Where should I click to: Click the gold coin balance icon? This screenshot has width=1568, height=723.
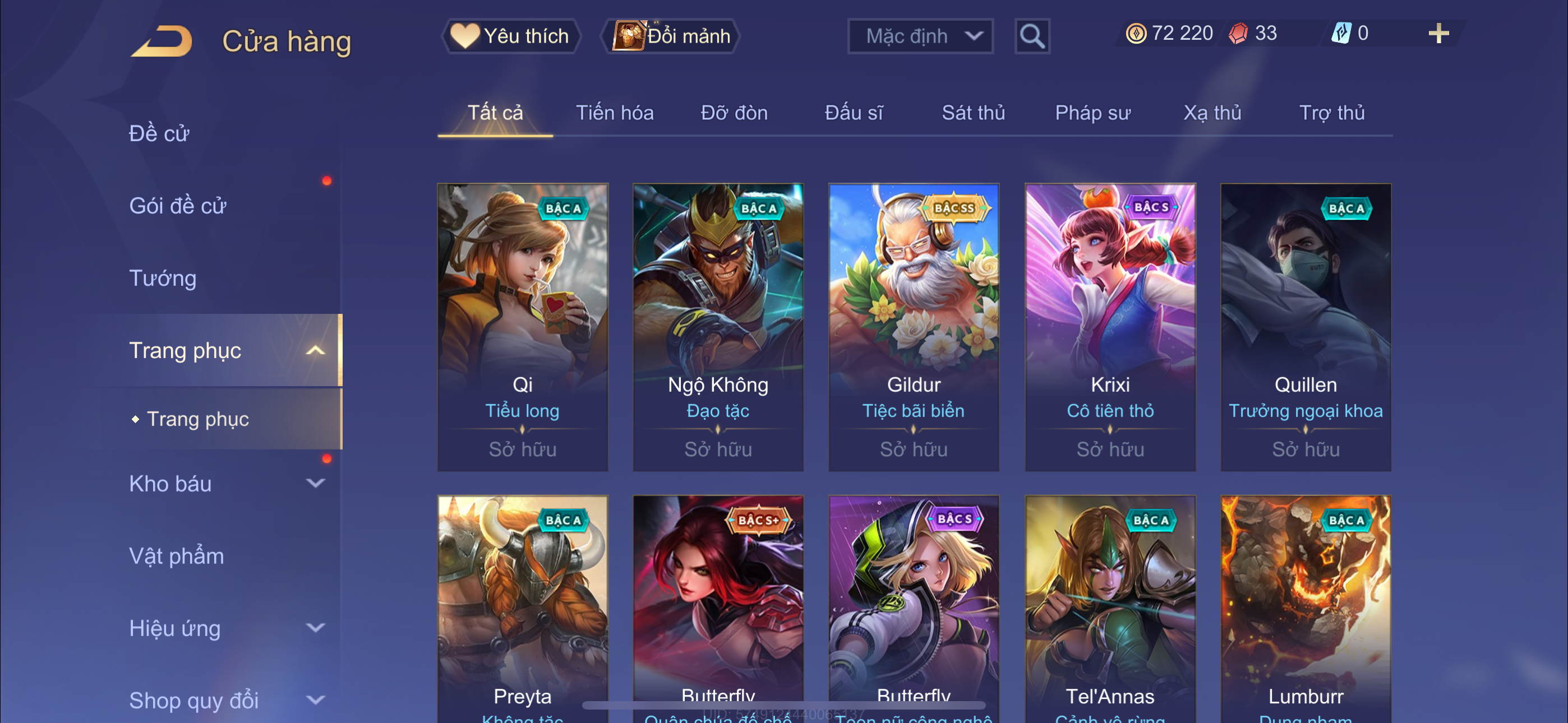pos(1136,34)
